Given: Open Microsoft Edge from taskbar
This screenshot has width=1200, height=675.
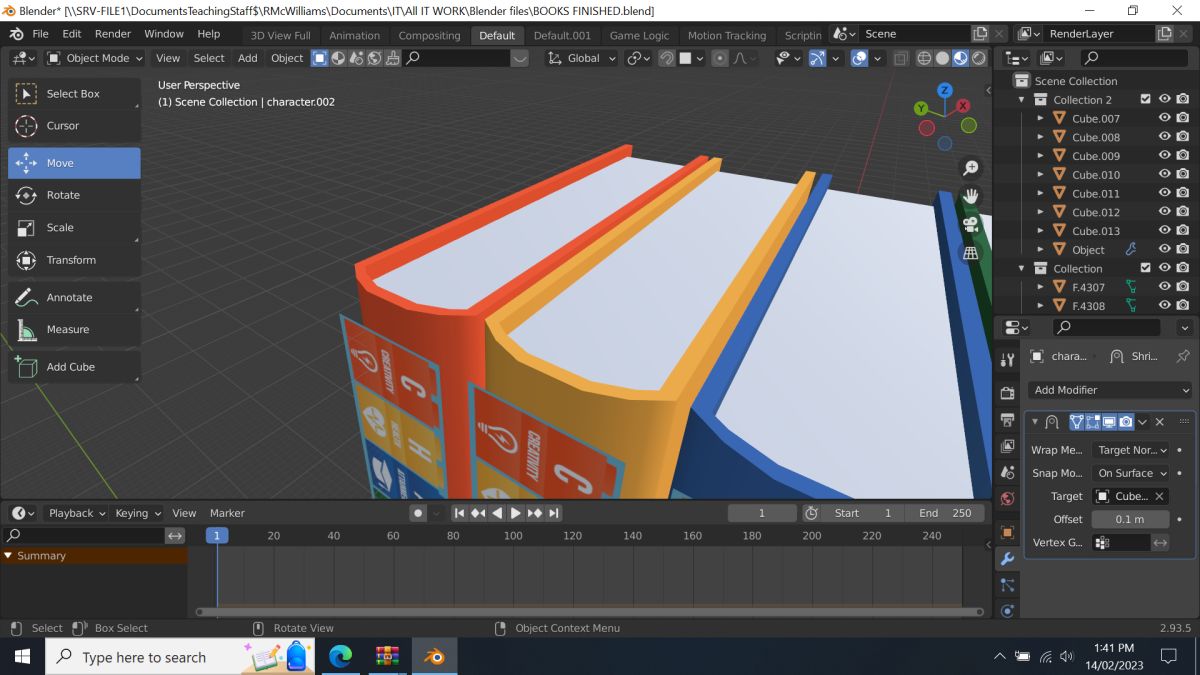Looking at the screenshot, I should (341, 657).
